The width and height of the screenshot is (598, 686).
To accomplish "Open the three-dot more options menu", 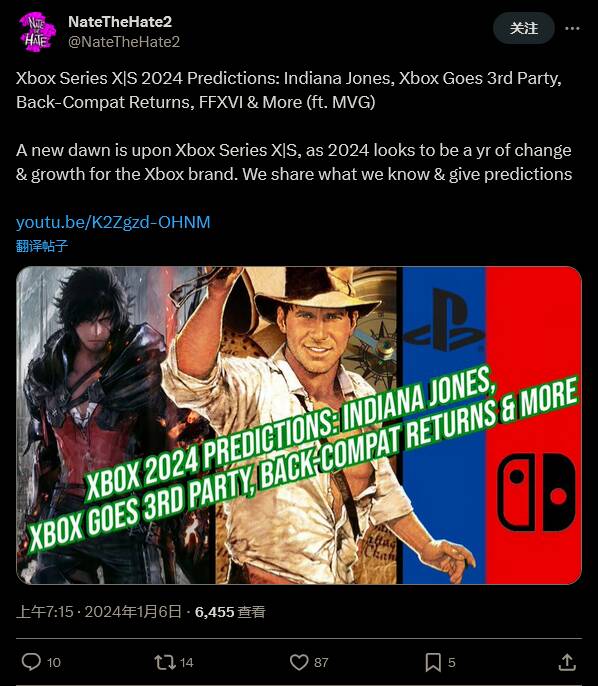I will (x=572, y=28).
